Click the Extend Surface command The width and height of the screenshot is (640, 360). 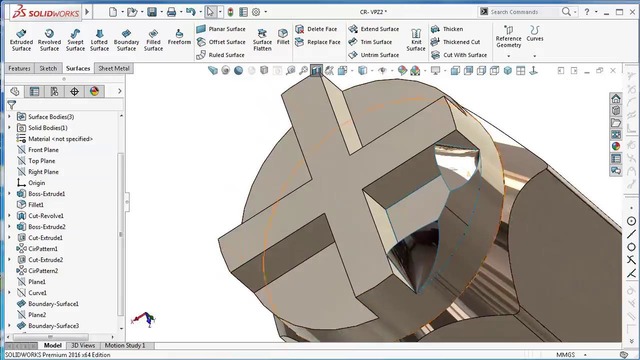tap(373, 29)
